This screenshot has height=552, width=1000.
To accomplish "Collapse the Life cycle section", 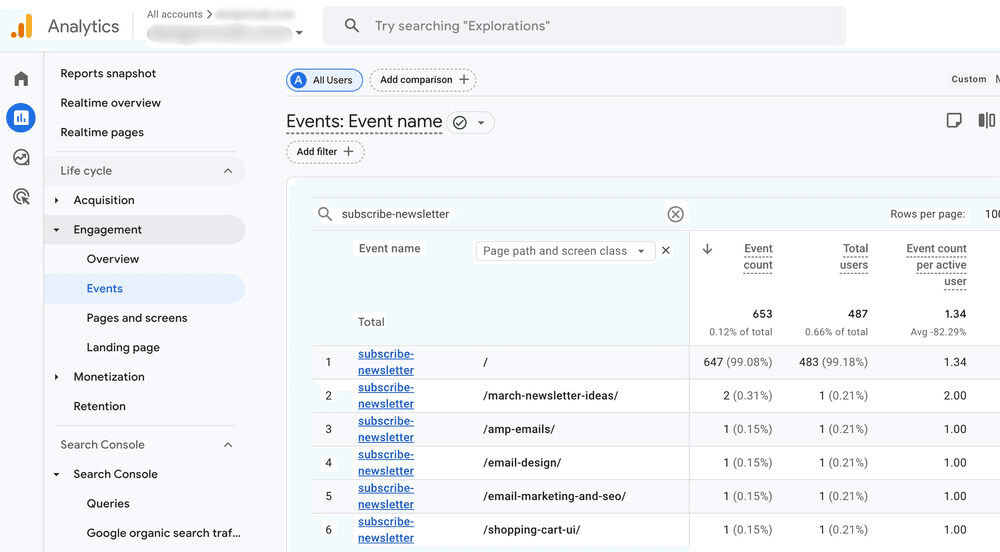I will point(228,171).
